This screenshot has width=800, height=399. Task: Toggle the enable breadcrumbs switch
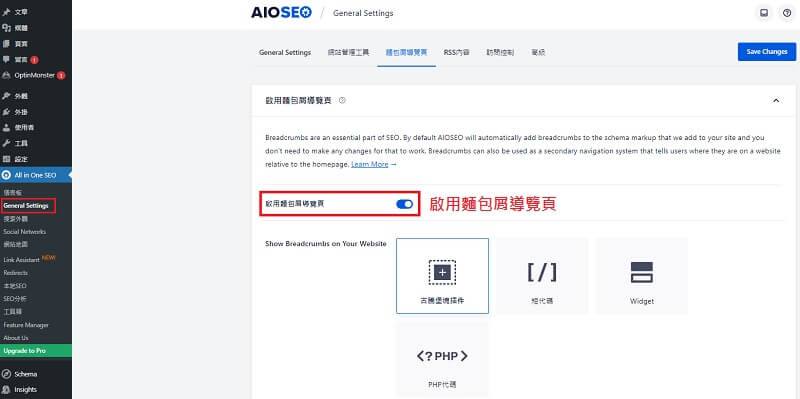pos(405,204)
